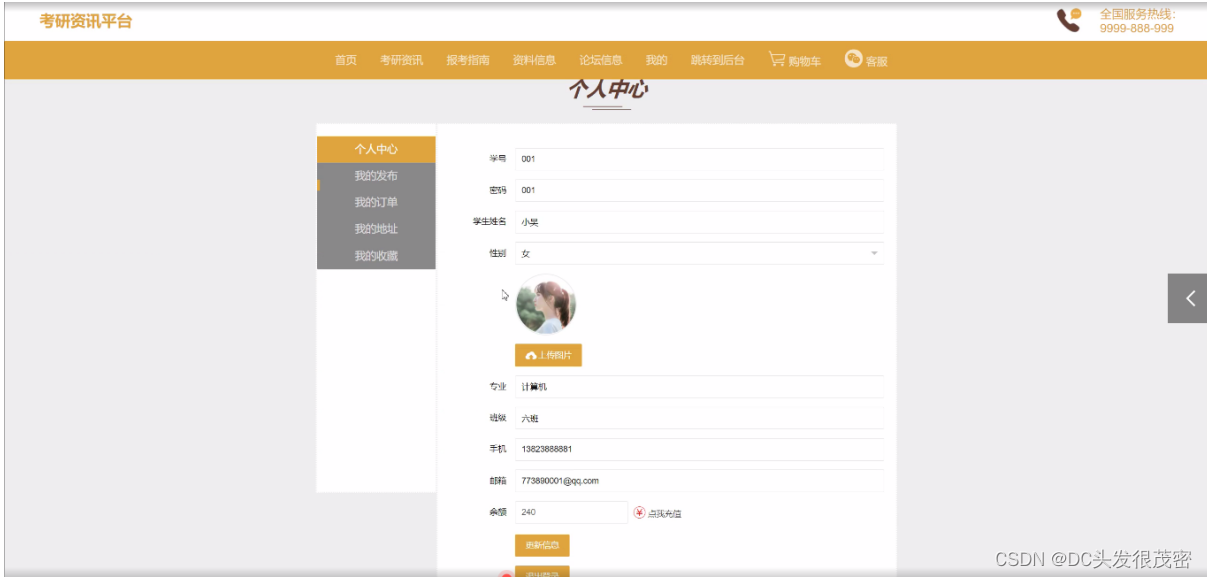Click the hotline number 9999-888-999
Viewport: 1207px width, 578px height.
(x=1137, y=29)
